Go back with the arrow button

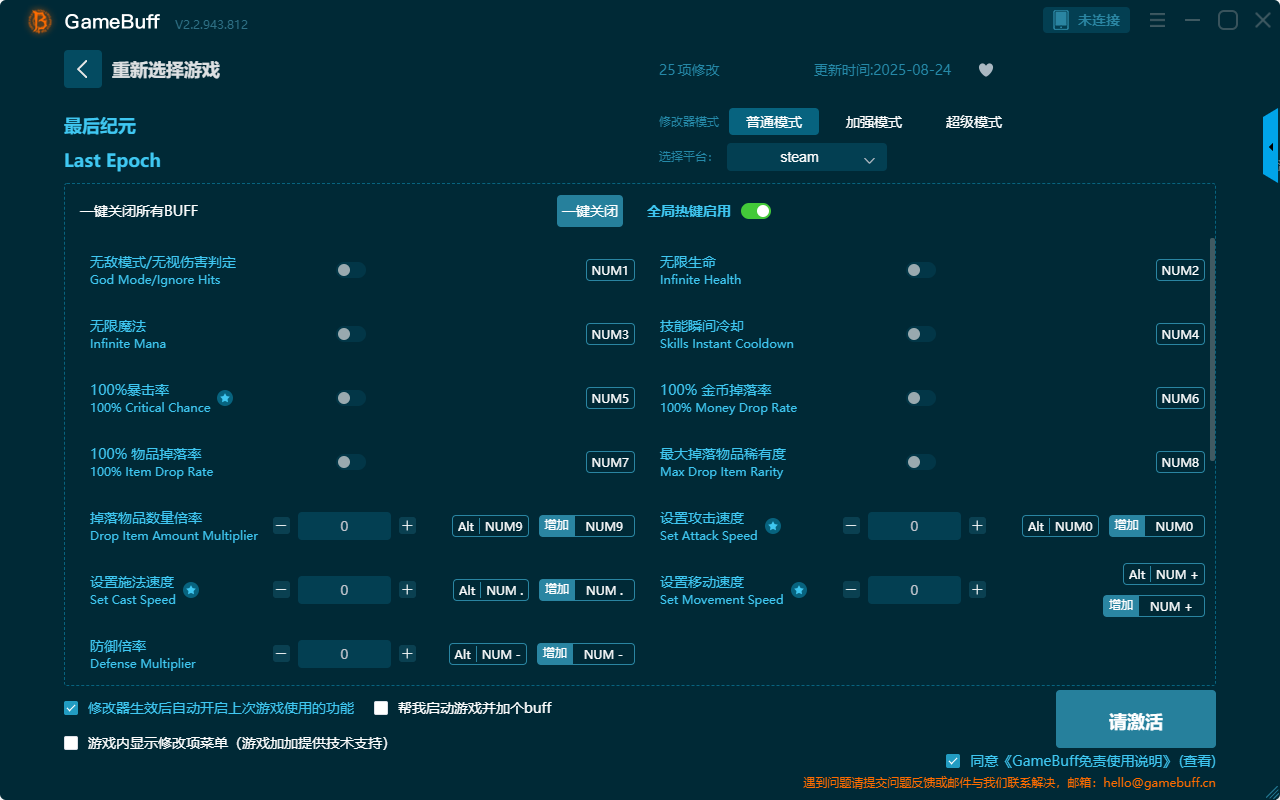(83, 69)
